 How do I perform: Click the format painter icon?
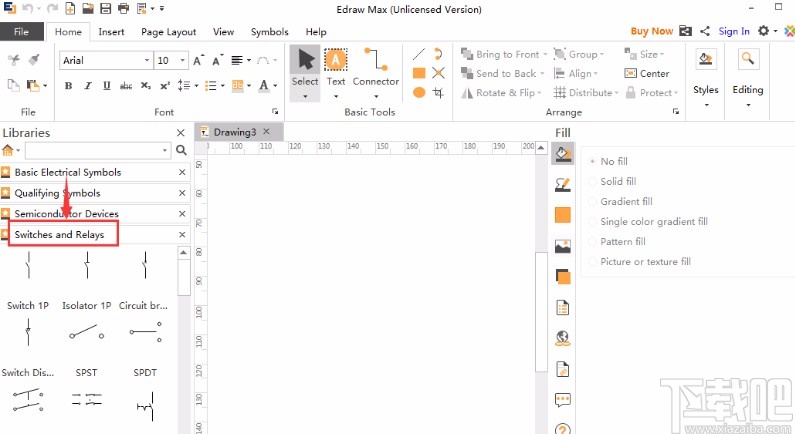point(34,60)
